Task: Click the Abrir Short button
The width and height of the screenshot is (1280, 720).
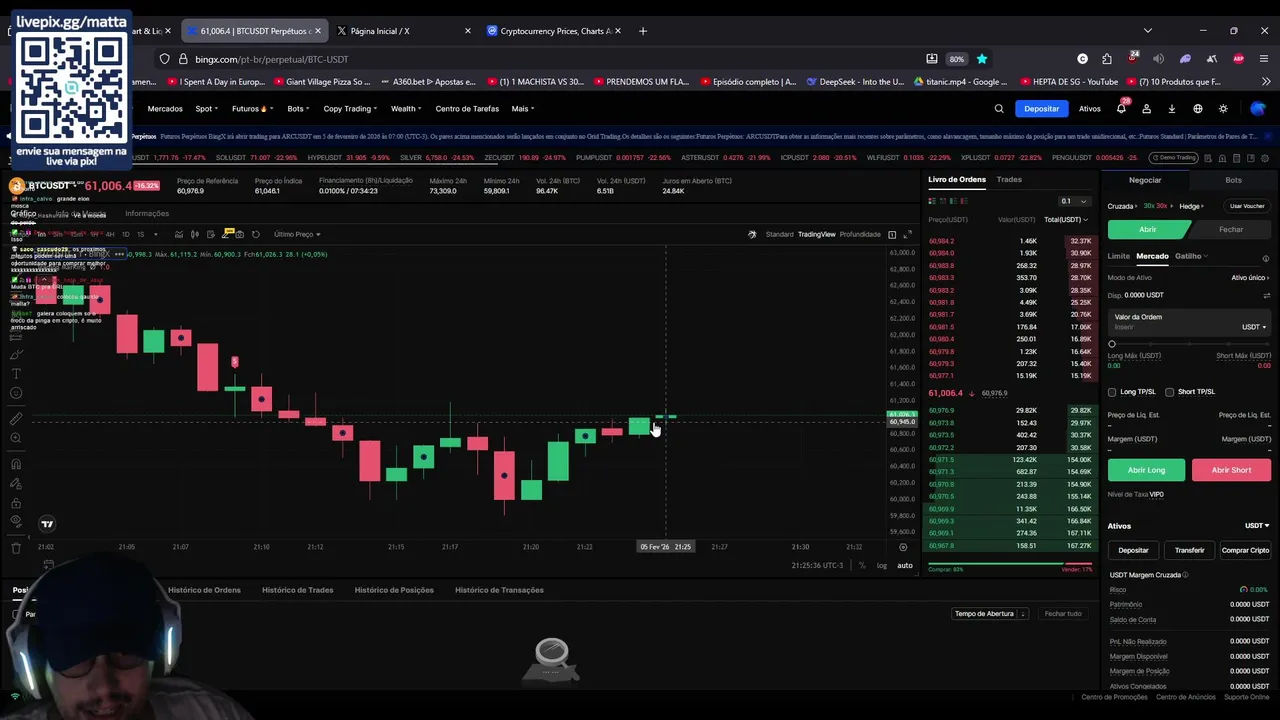Action: (x=1231, y=470)
